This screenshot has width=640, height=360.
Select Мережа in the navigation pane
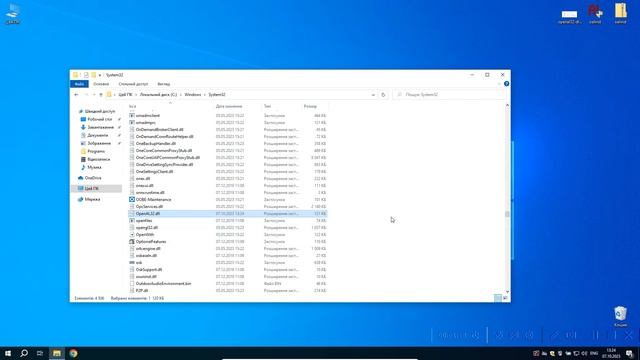click(92, 199)
